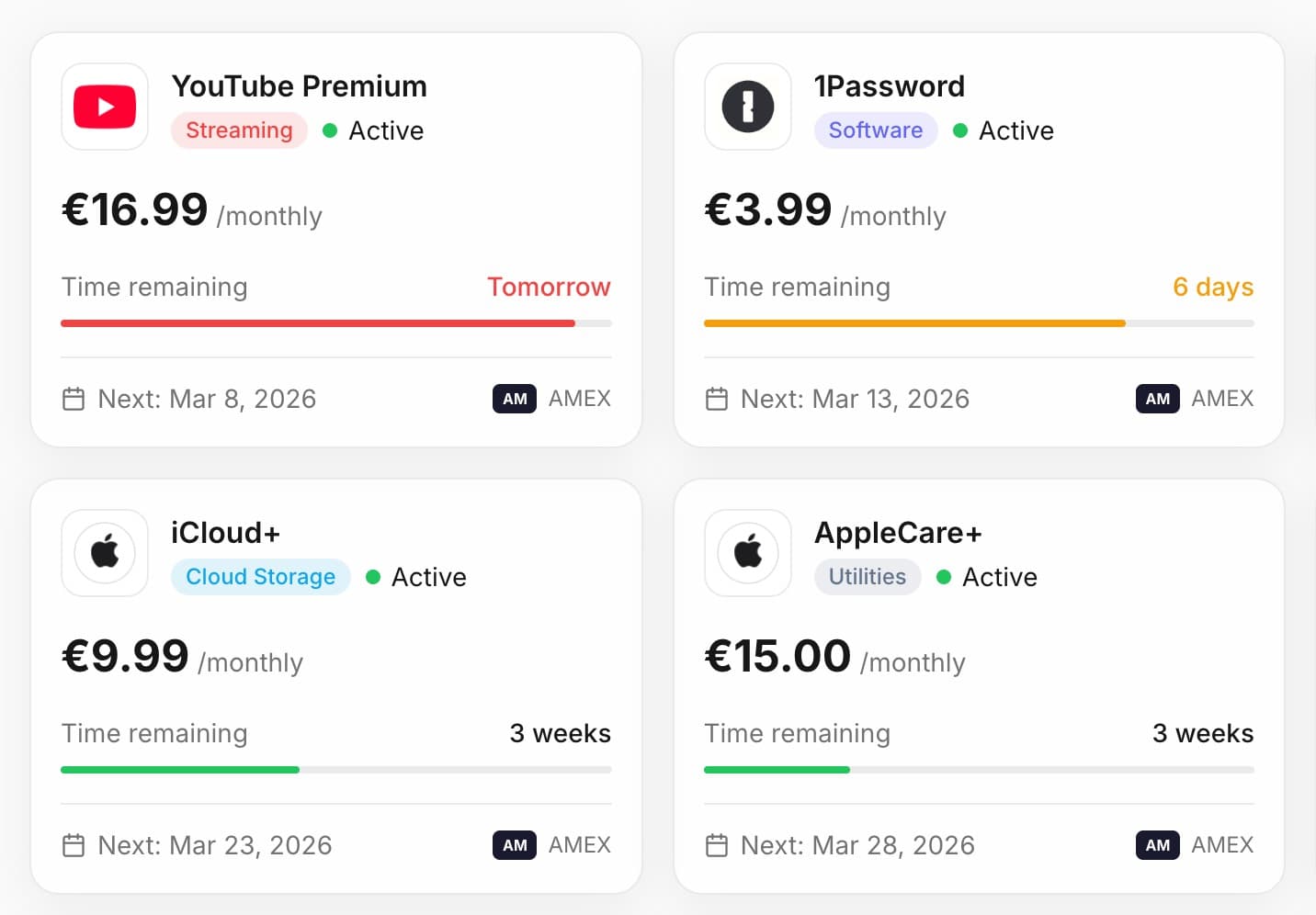1316x915 pixels.
Task: Click the calendar icon next to Mar 8, 2026
Action: (x=74, y=399)
